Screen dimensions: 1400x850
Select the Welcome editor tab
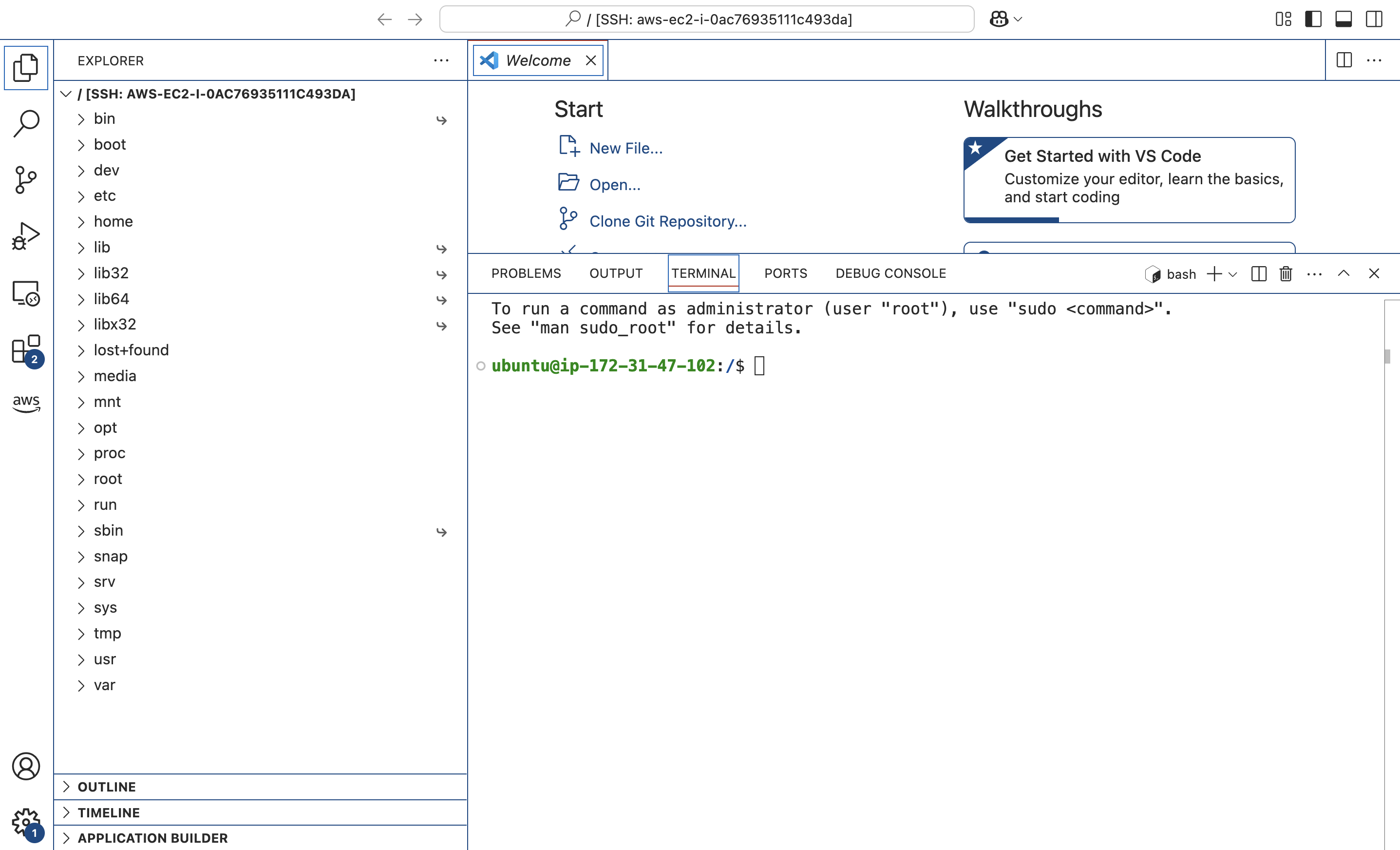click(538, 60)
